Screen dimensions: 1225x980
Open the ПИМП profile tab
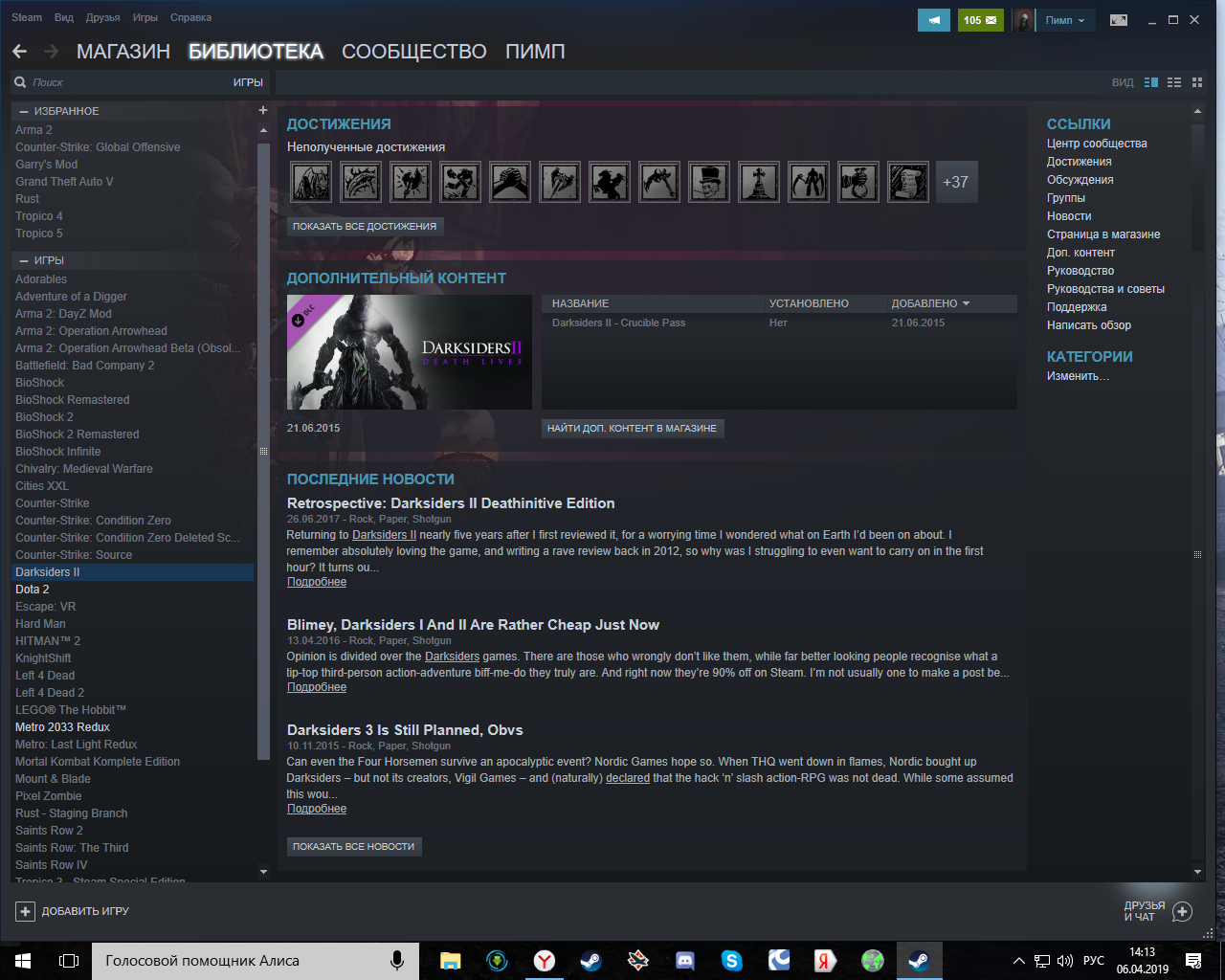(x=535, y=52)
